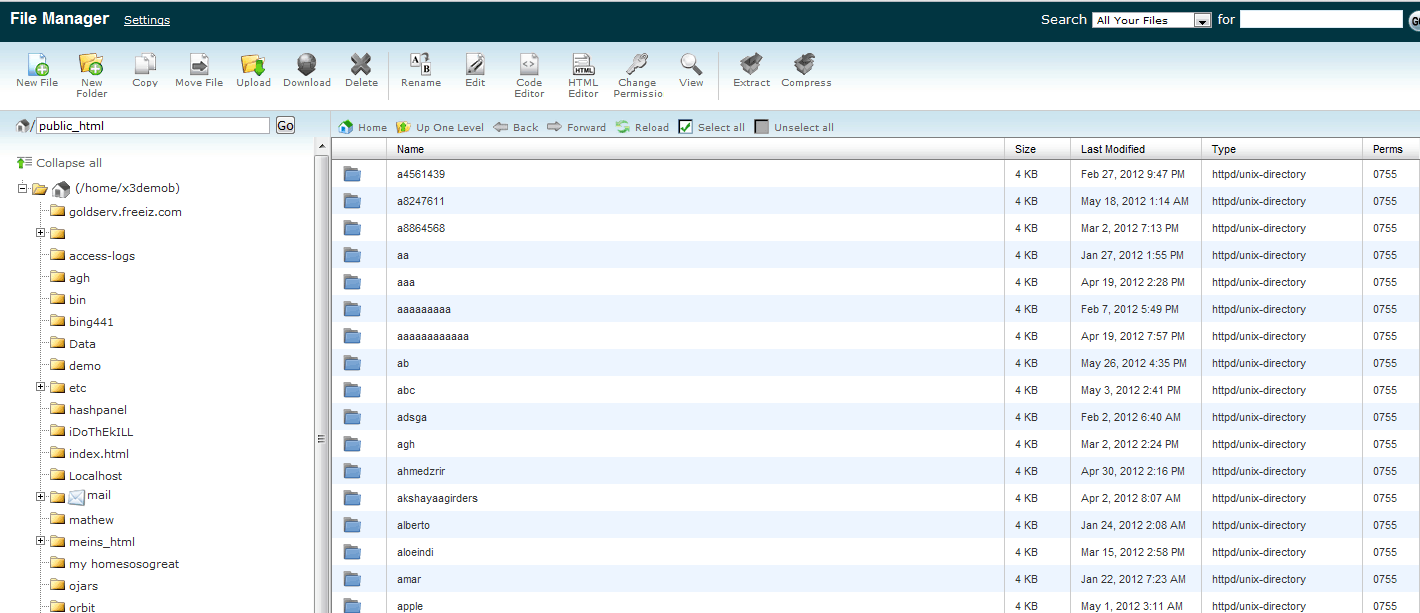Click the Delete icon
The image size is (1420, 613).
361,67
